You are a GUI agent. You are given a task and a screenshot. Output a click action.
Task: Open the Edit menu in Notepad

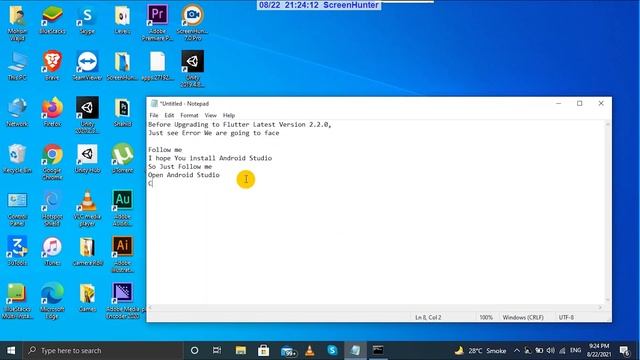(x=169, y=115)
